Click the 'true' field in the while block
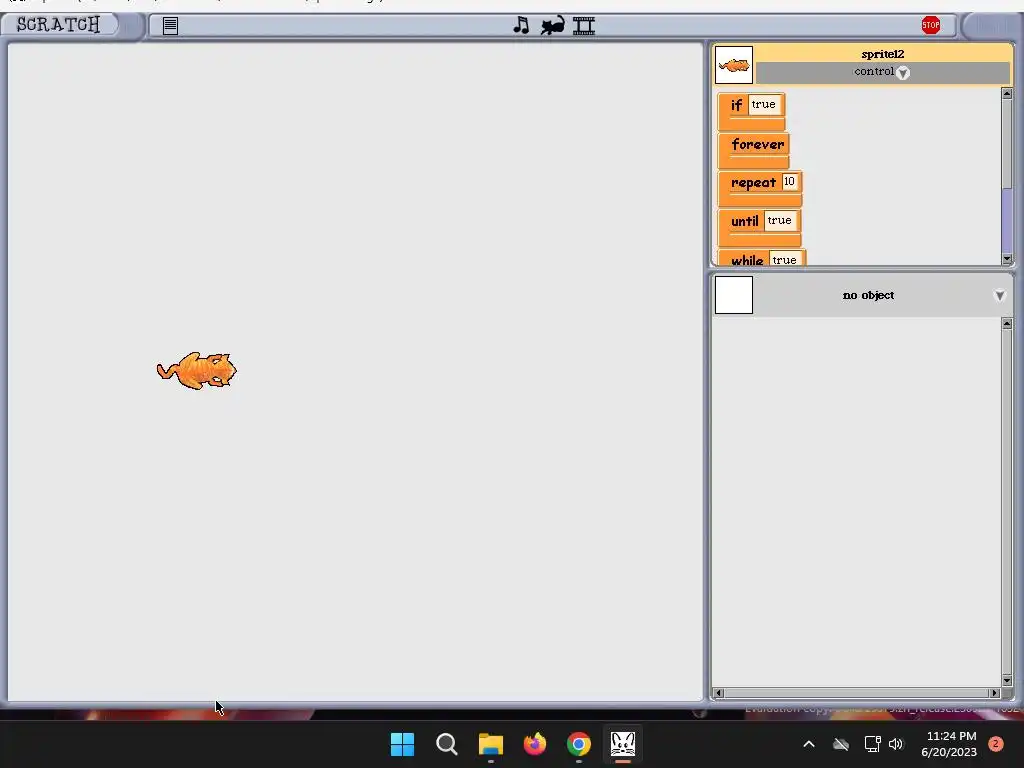 pos(784,259)
